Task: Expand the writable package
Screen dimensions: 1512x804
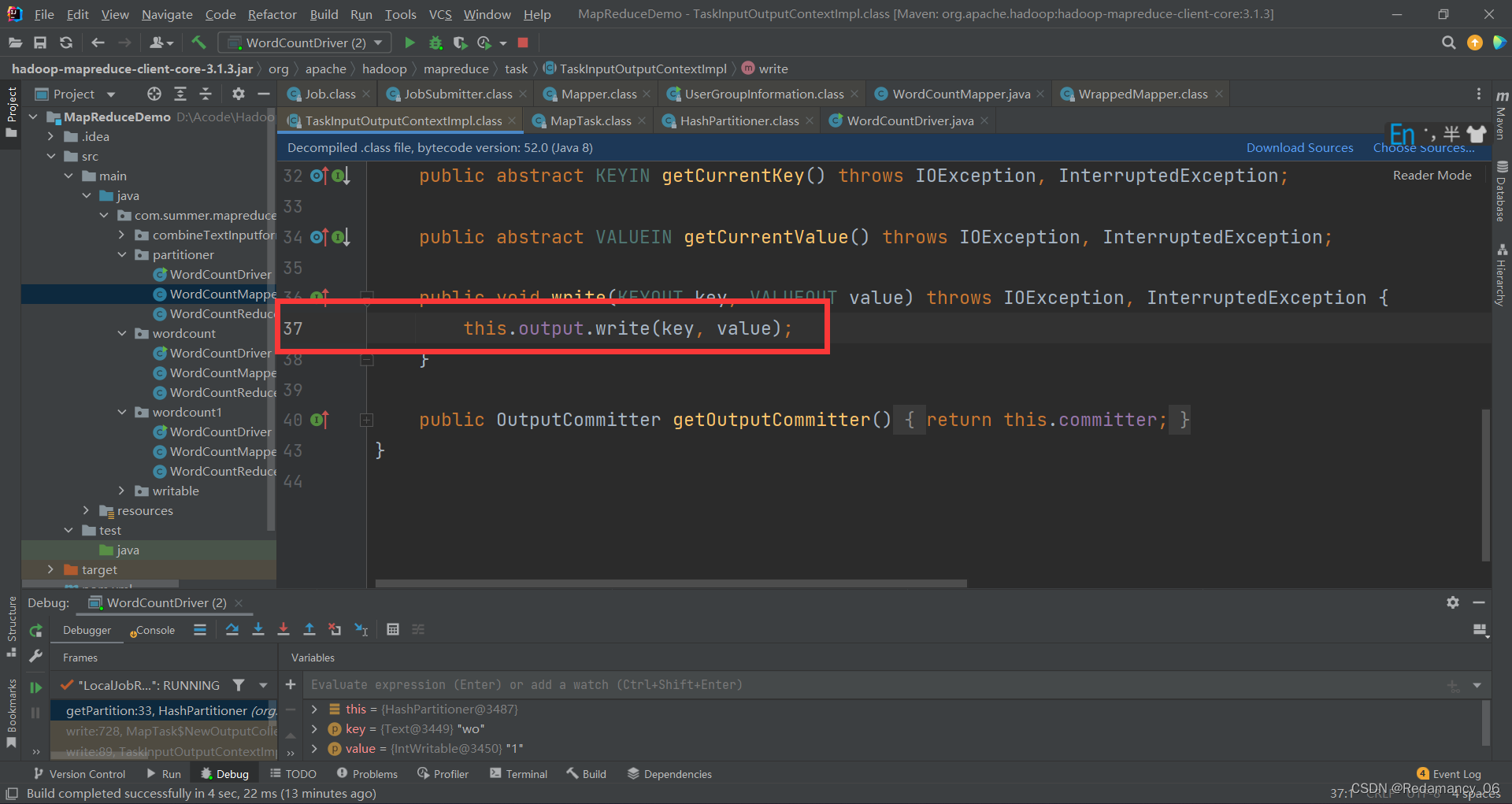Action: coord(122,491)
